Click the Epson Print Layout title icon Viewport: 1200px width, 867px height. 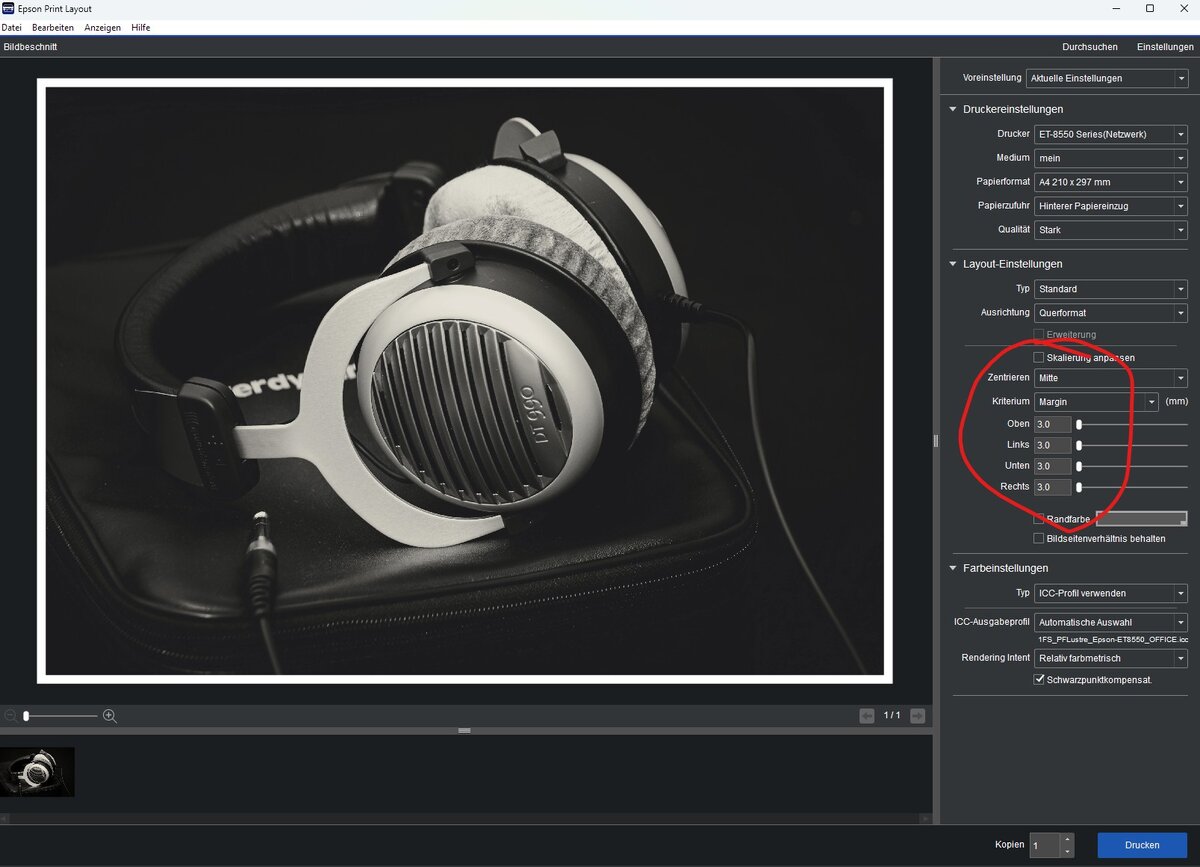8,8
